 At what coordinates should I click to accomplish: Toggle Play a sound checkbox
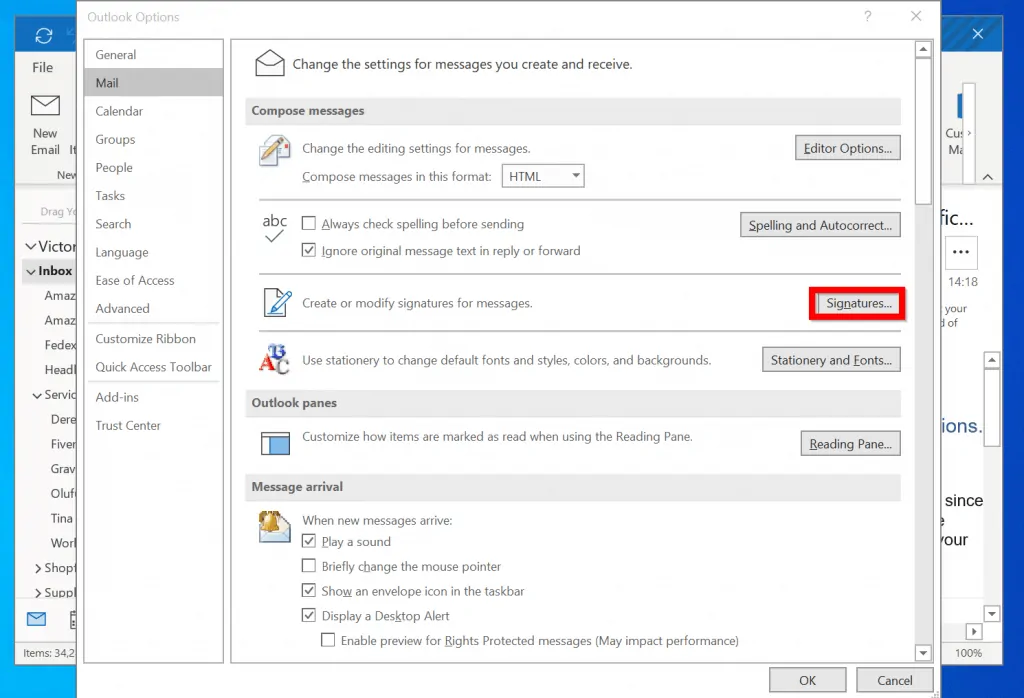pyautogui.click(x=309, y=541)
